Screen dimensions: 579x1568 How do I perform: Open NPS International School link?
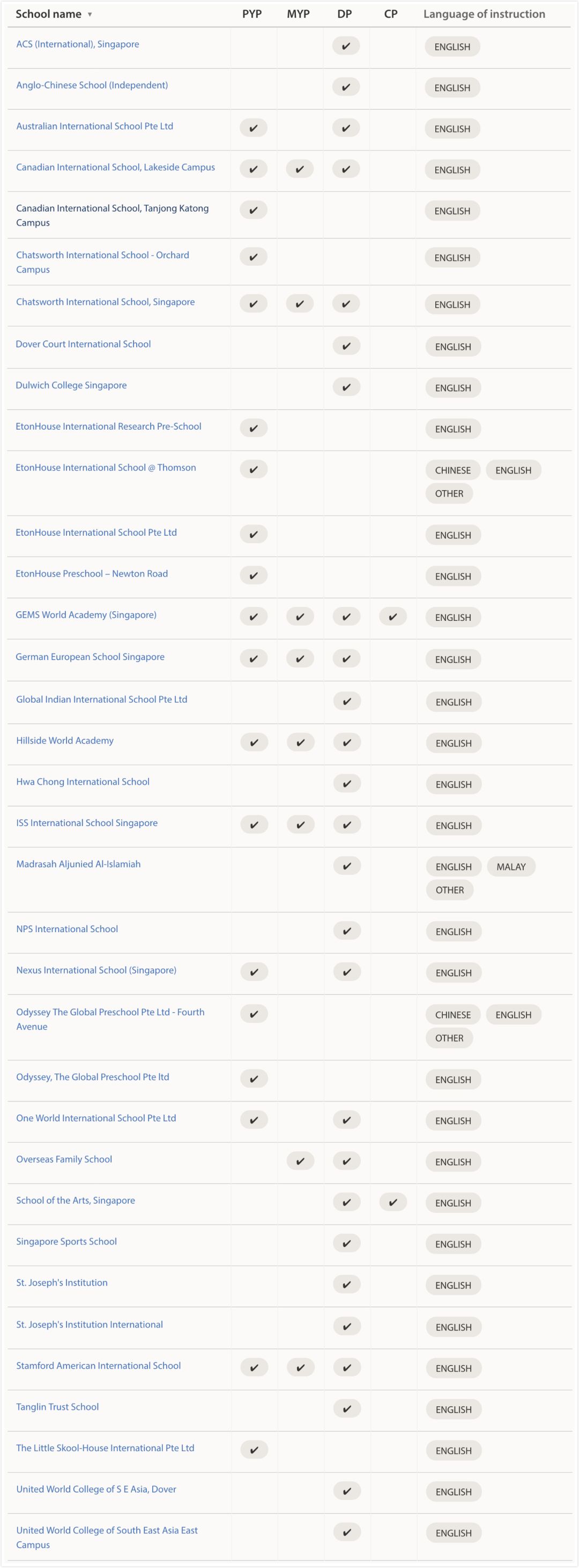coord(67,929)
